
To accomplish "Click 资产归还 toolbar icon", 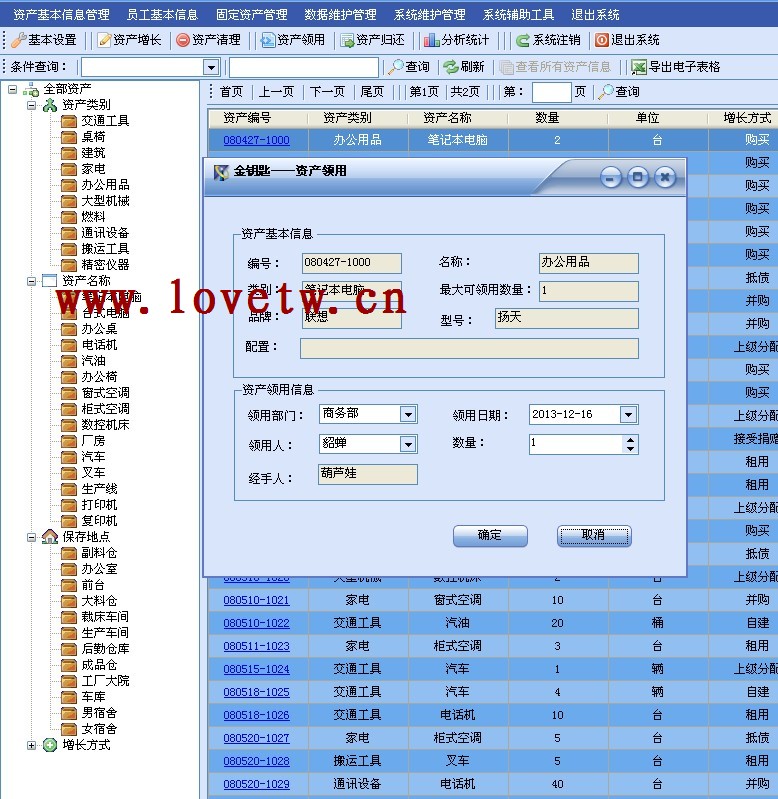I will coord(347,40).
